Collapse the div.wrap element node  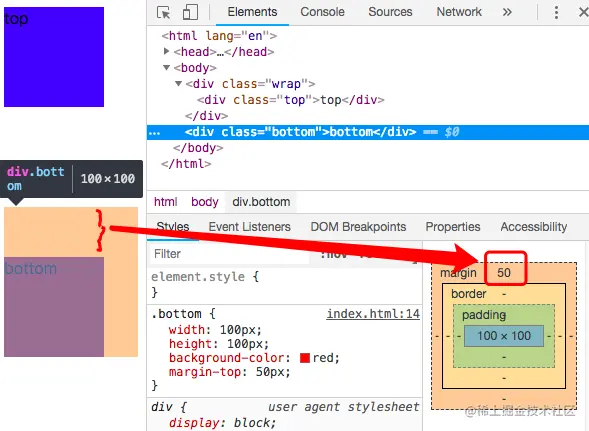(x=178, y=83)
